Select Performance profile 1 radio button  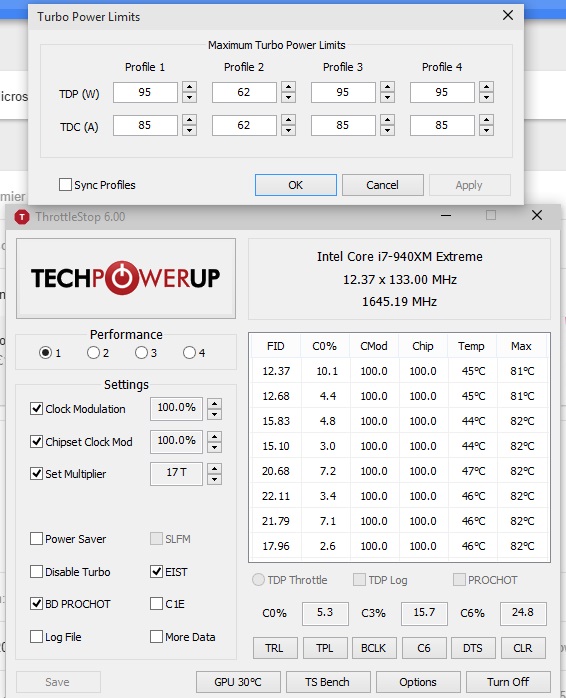[x=45, y=353]
